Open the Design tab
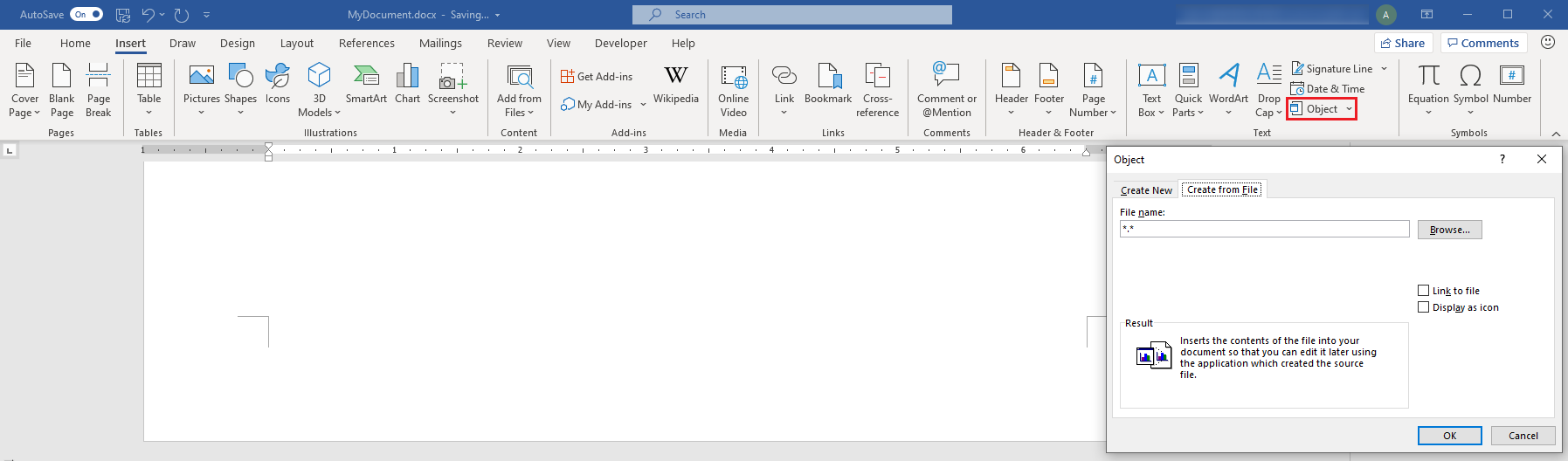1568x461 pixels. point(238,43)
